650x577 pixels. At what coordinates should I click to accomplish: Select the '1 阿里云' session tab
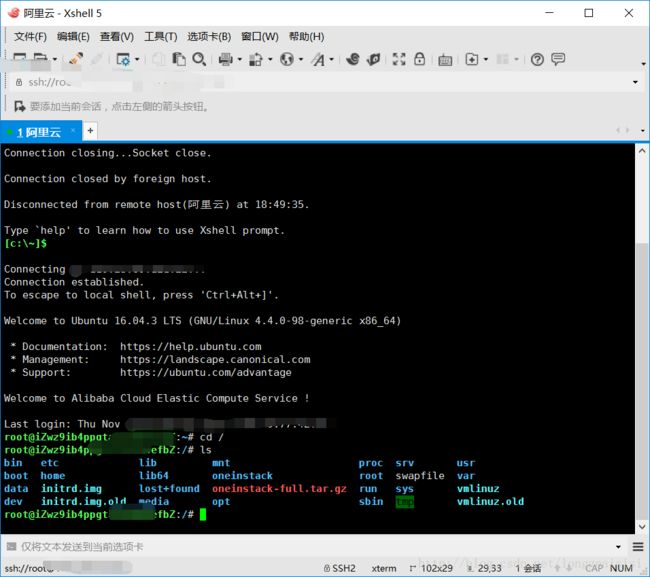point(39,132)
